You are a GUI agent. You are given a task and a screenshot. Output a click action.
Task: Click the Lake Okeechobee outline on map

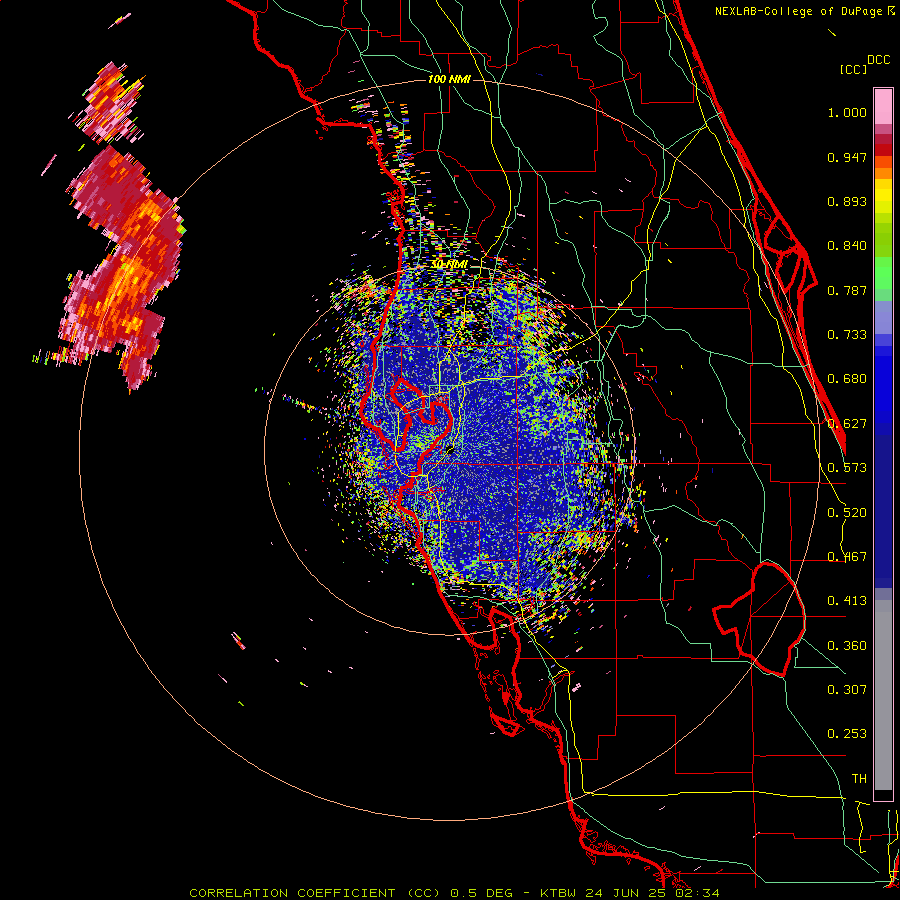[759, 618]
